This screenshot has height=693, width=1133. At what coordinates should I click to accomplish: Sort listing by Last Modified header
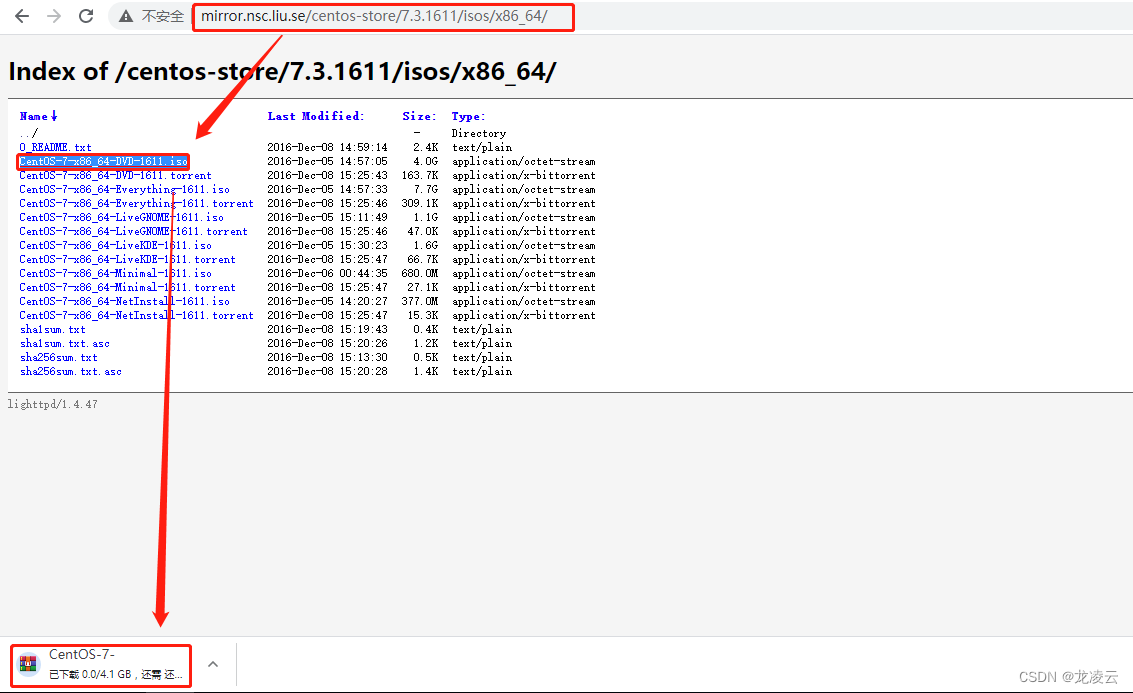pos(316,116)
